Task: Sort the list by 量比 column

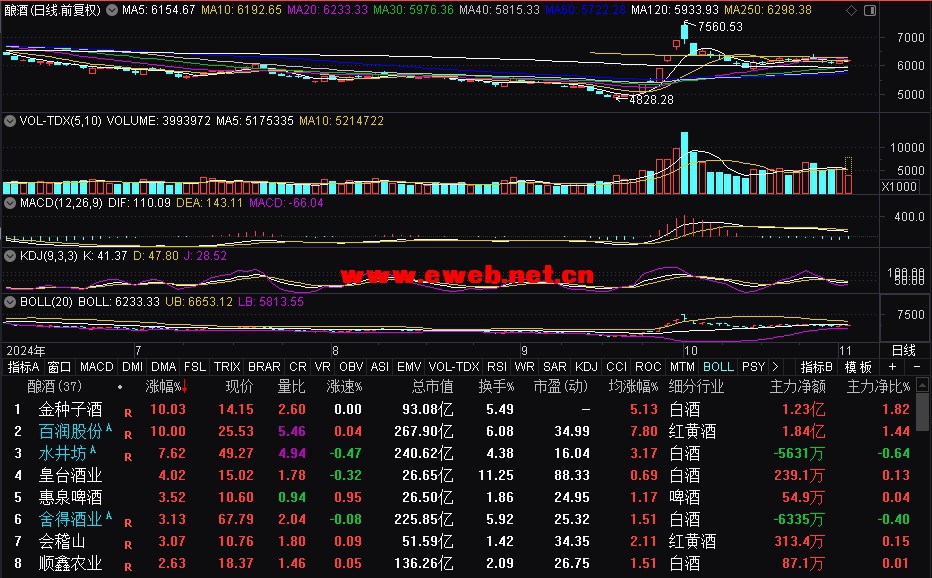Action: click(x=291, y=387)
